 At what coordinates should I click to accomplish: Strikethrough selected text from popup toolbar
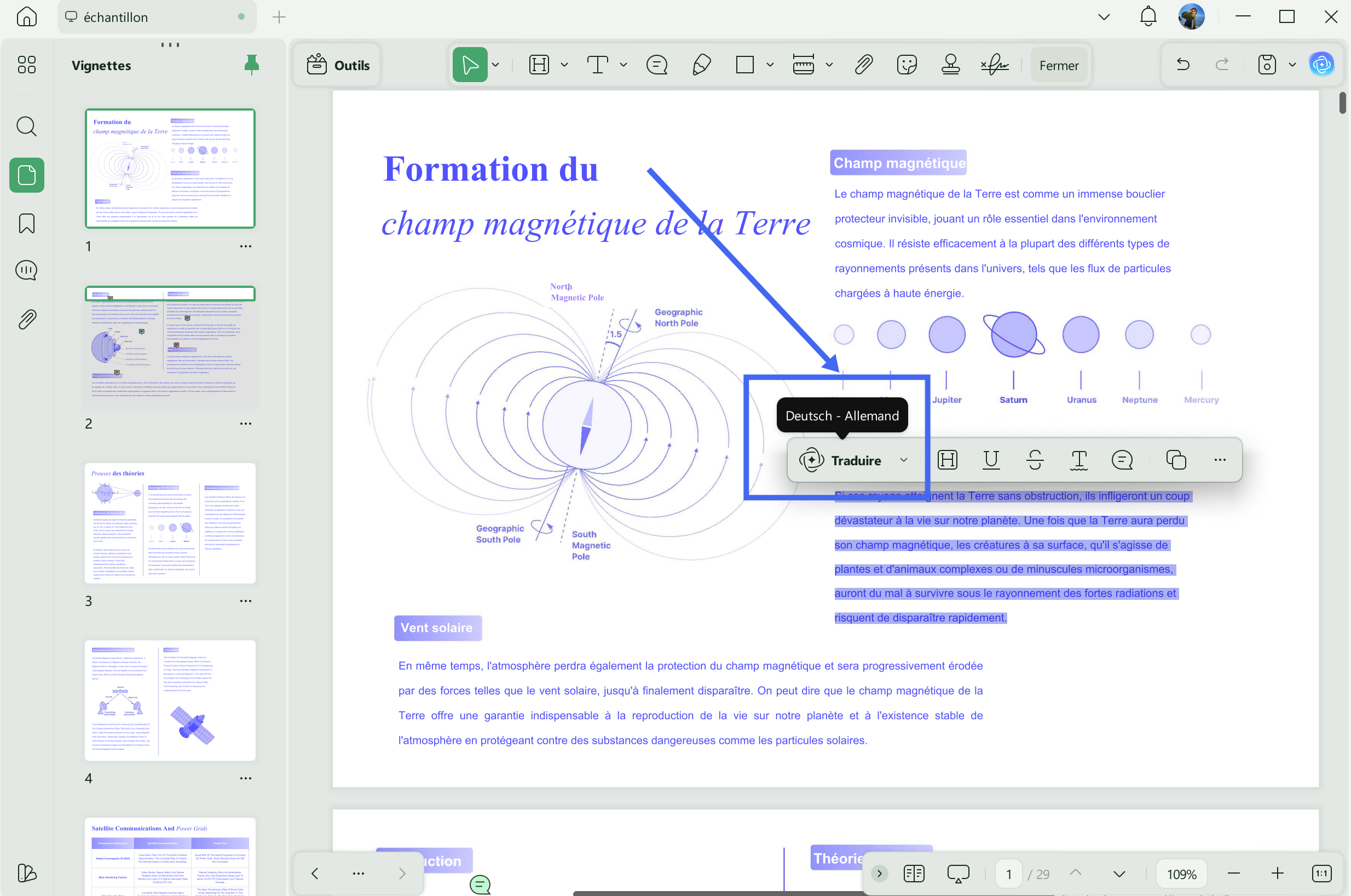(1035, 460)
